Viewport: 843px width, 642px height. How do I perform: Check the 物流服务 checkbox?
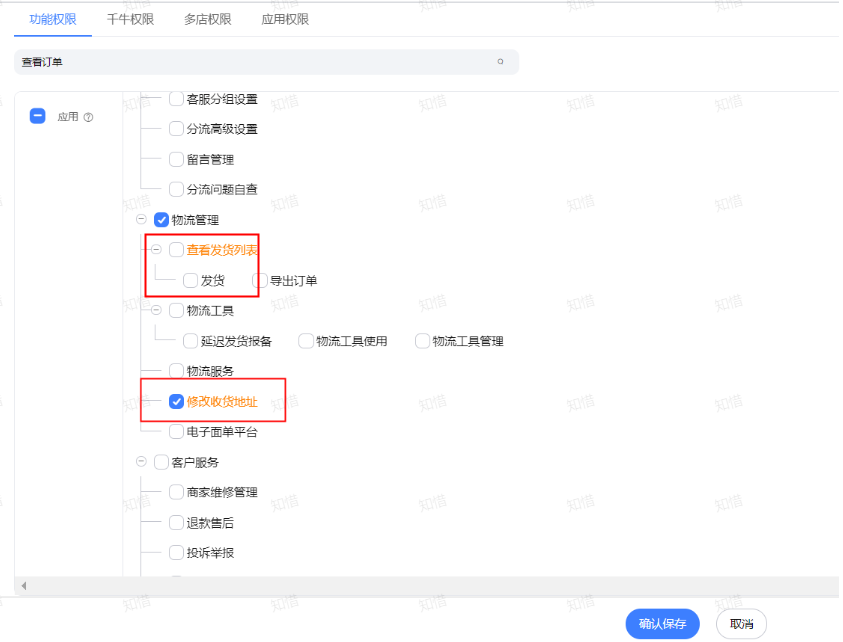[x=176, y=371]
